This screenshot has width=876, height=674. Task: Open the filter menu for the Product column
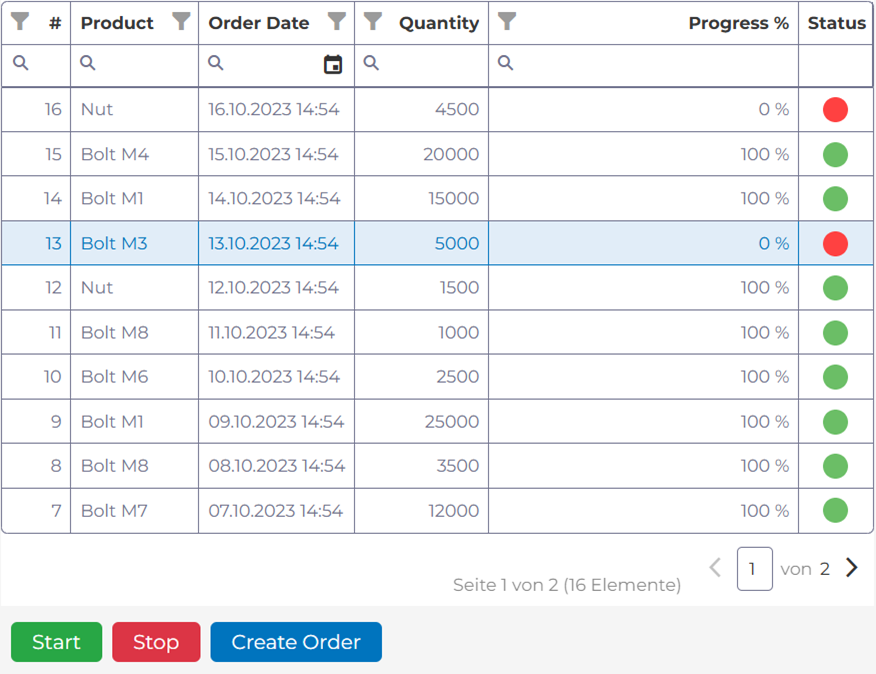[x=181, y=22]
